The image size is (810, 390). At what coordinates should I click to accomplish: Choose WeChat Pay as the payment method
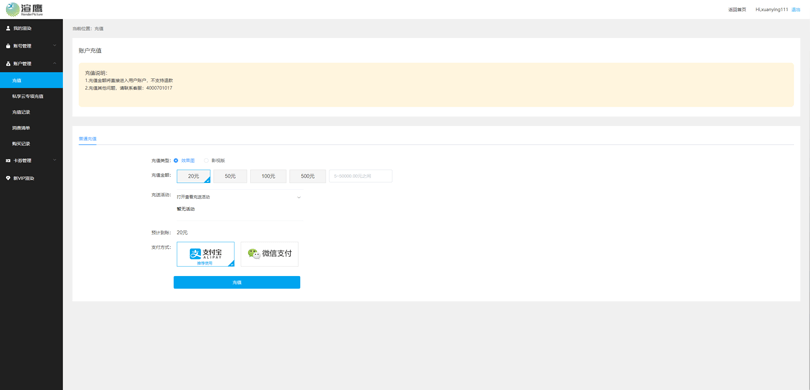pos(270,254)
